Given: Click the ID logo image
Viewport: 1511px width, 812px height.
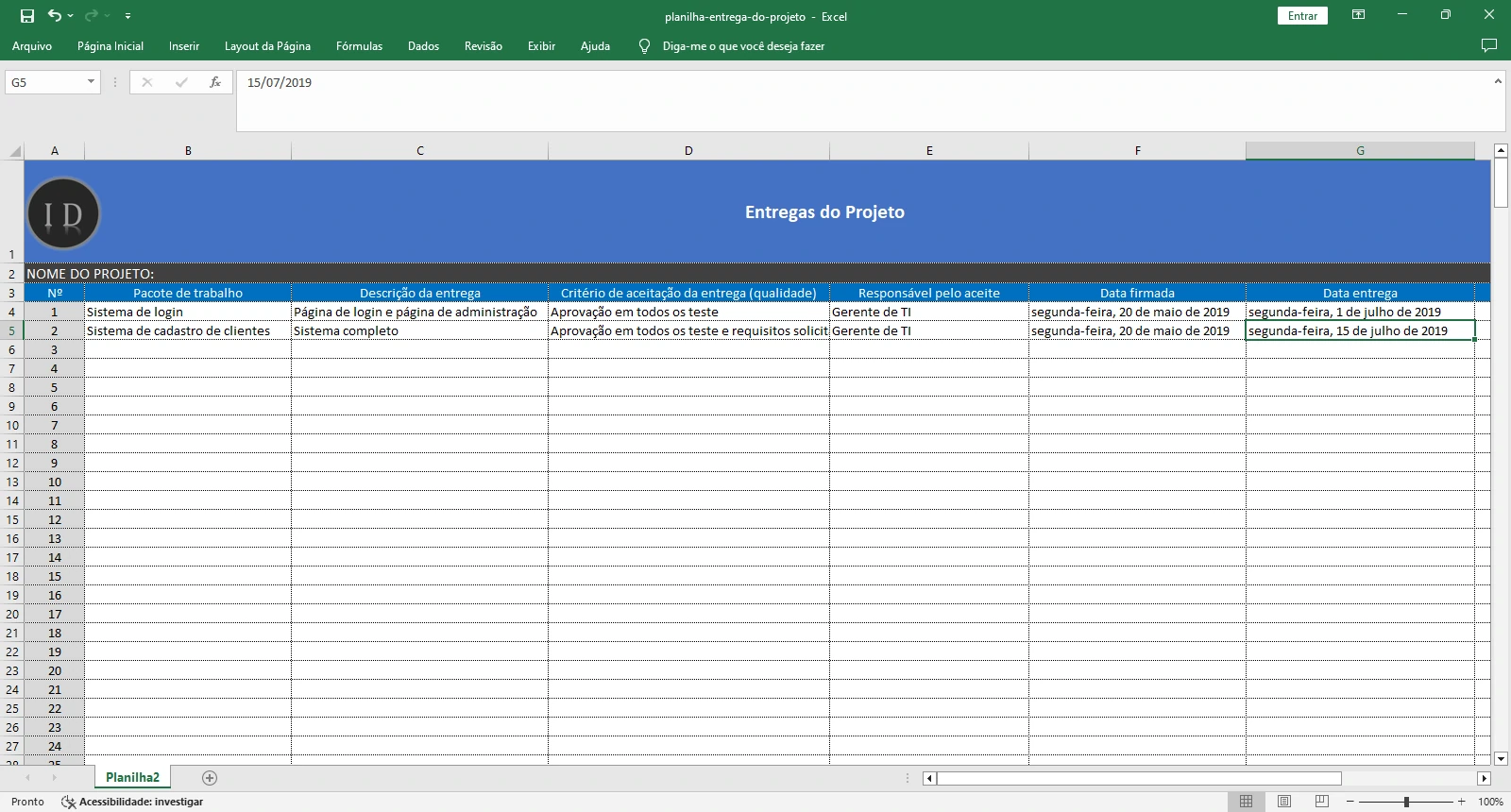Looking at the screenshot, I should [63, 213].
